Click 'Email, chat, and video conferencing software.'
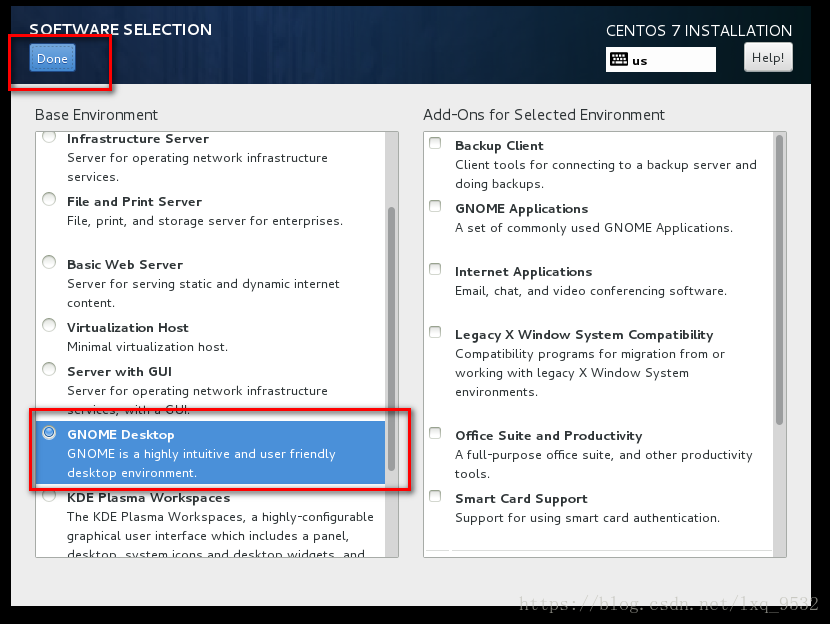Viewport: 830px width, 624px height. 591,291
